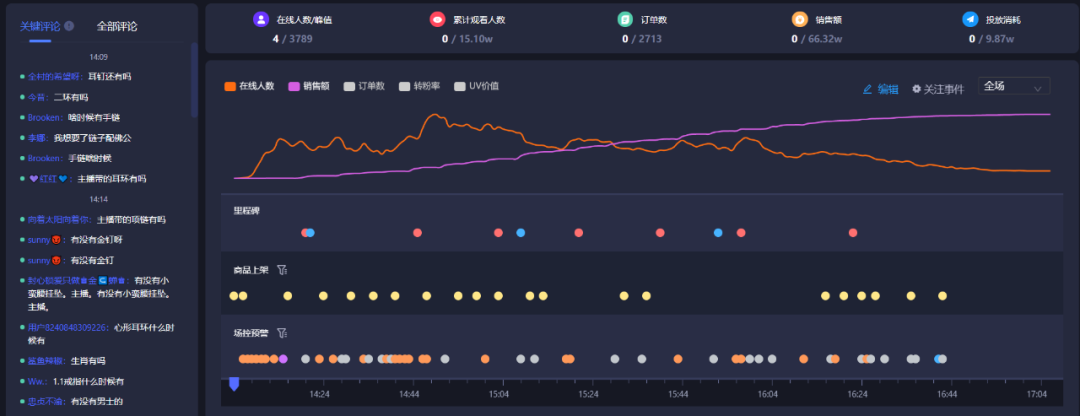Screen dimensions: 1080x416
Task: Open the filter icon next to 场控预警
Action: (x=282, y=333)
